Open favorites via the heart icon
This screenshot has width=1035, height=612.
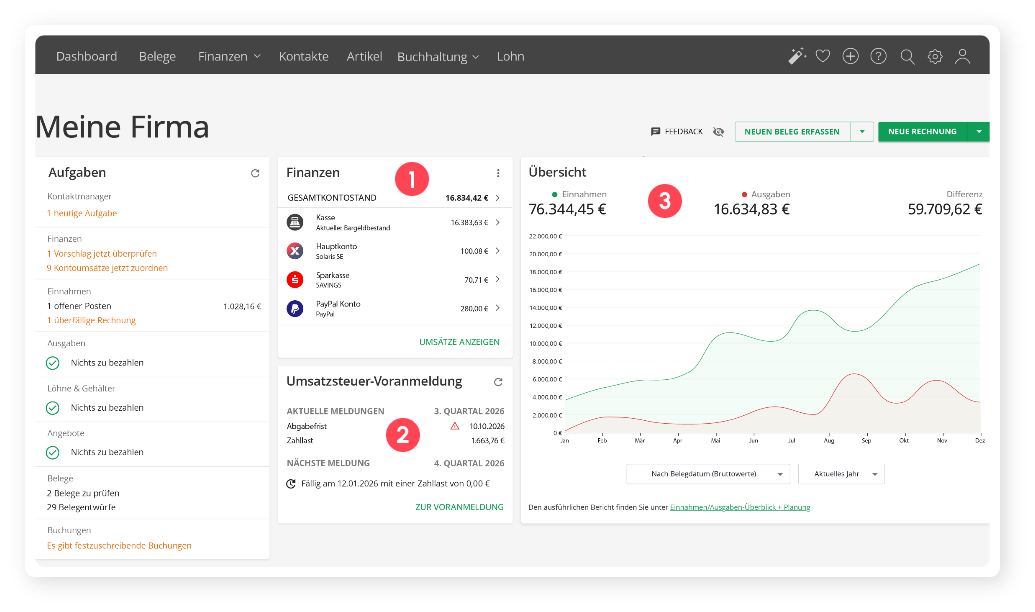[823, 57]
